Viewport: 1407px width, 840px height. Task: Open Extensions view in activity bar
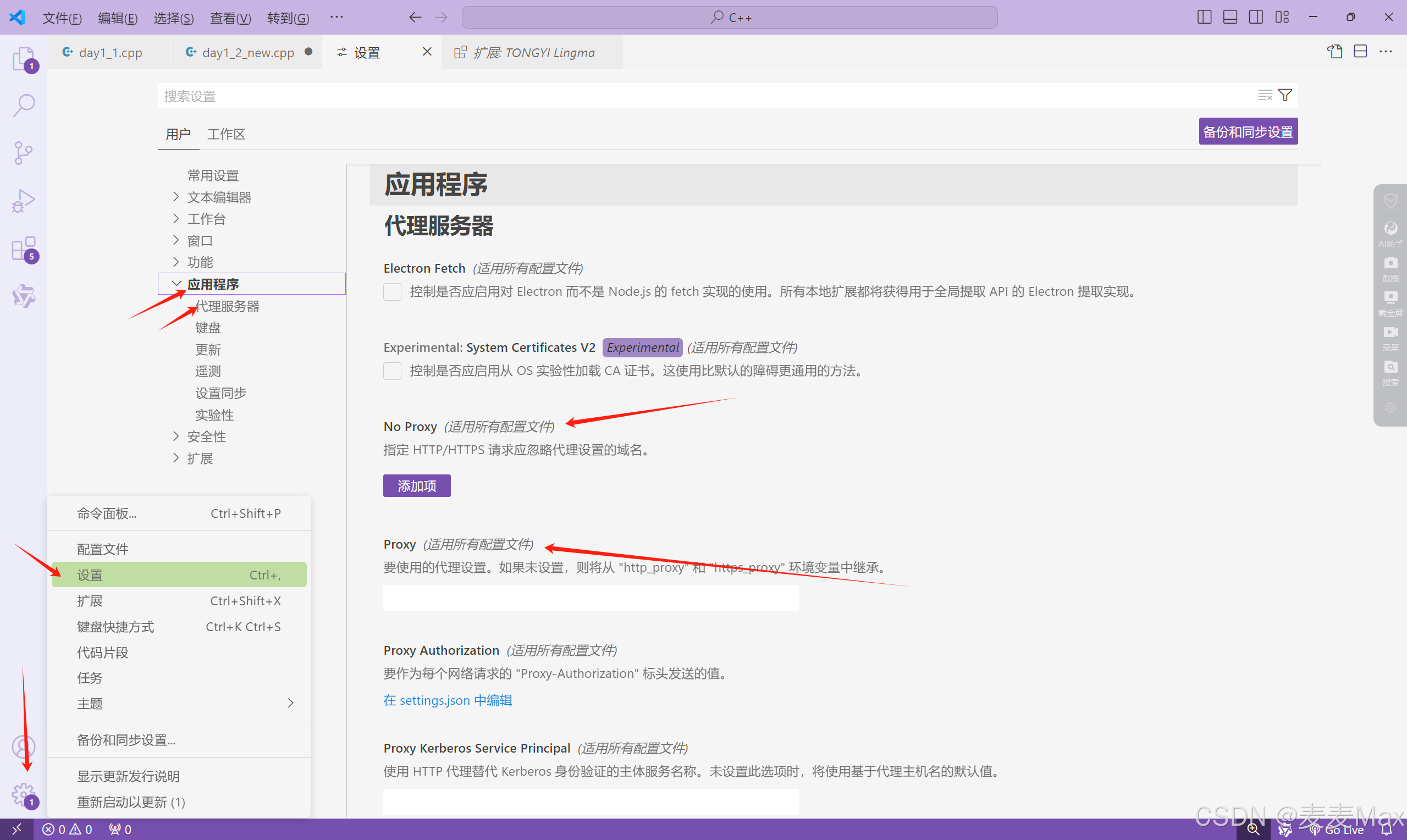[24, 249]
